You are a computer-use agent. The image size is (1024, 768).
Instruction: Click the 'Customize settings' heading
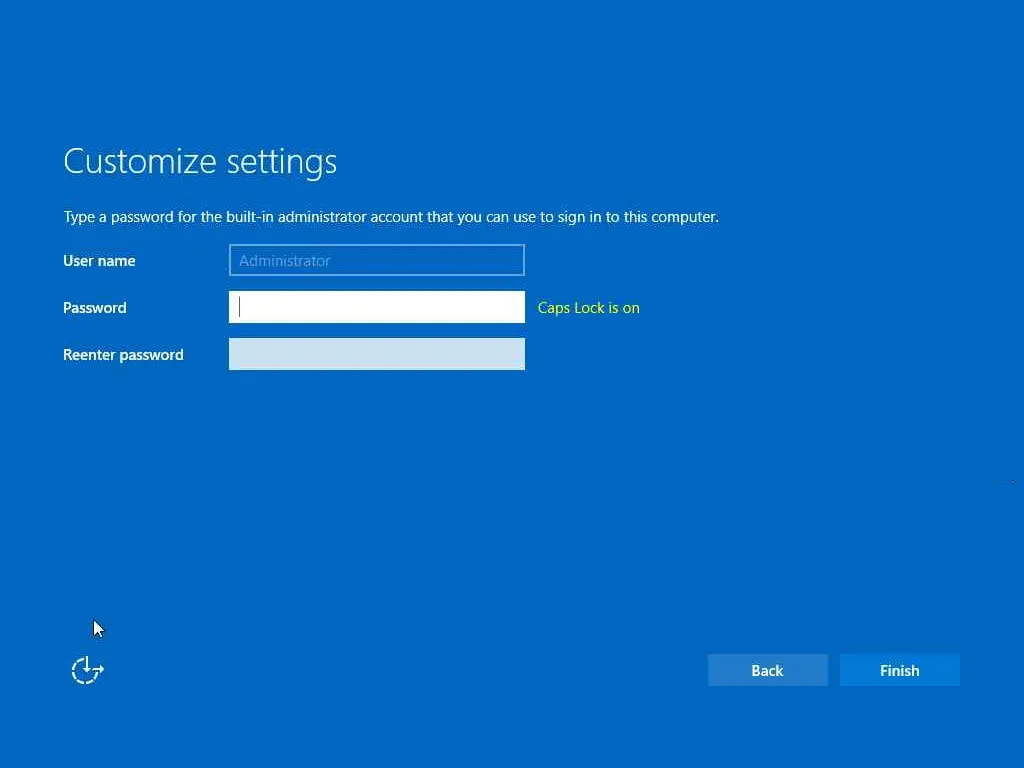click(x=200, y=161)
